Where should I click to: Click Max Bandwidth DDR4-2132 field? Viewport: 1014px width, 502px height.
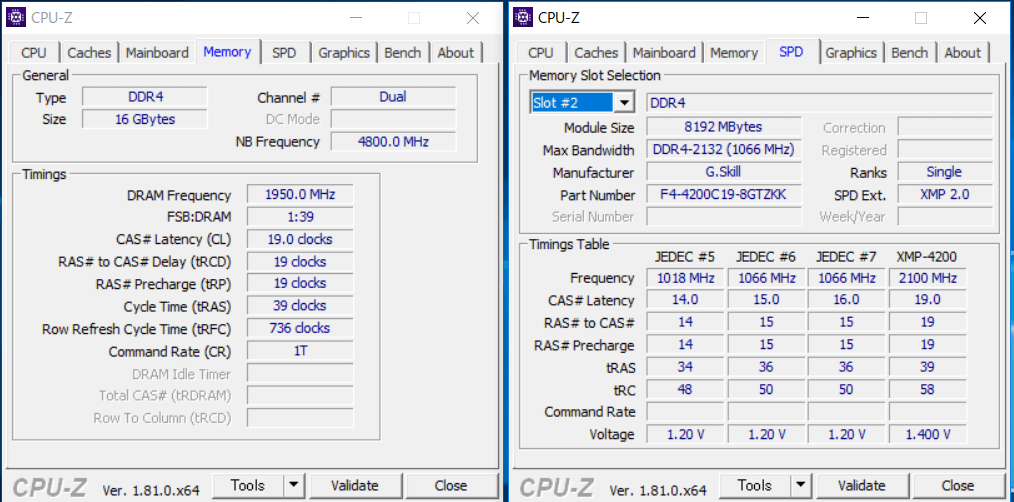point(724,149)
